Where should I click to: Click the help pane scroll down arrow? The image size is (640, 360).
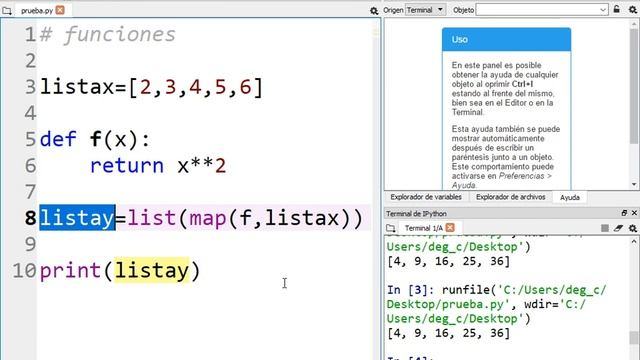pyautogui.click(x=634, y=185)
